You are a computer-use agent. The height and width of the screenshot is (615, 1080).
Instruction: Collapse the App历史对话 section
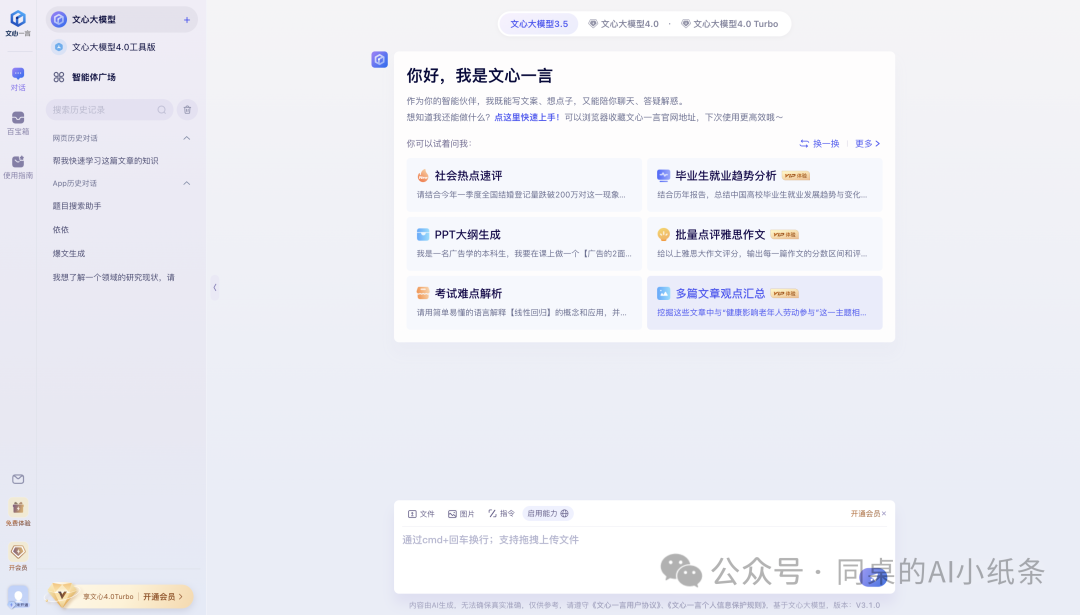[186, 183]
